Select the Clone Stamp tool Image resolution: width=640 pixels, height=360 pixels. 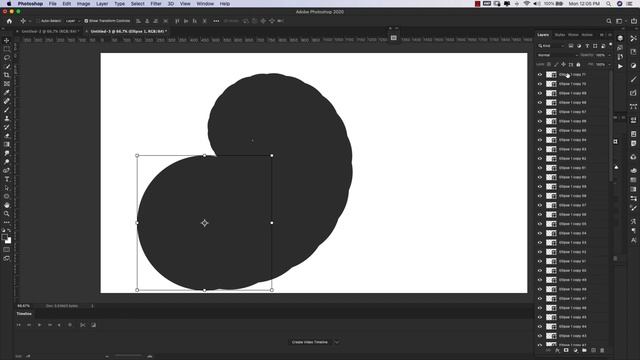[7, 118]
